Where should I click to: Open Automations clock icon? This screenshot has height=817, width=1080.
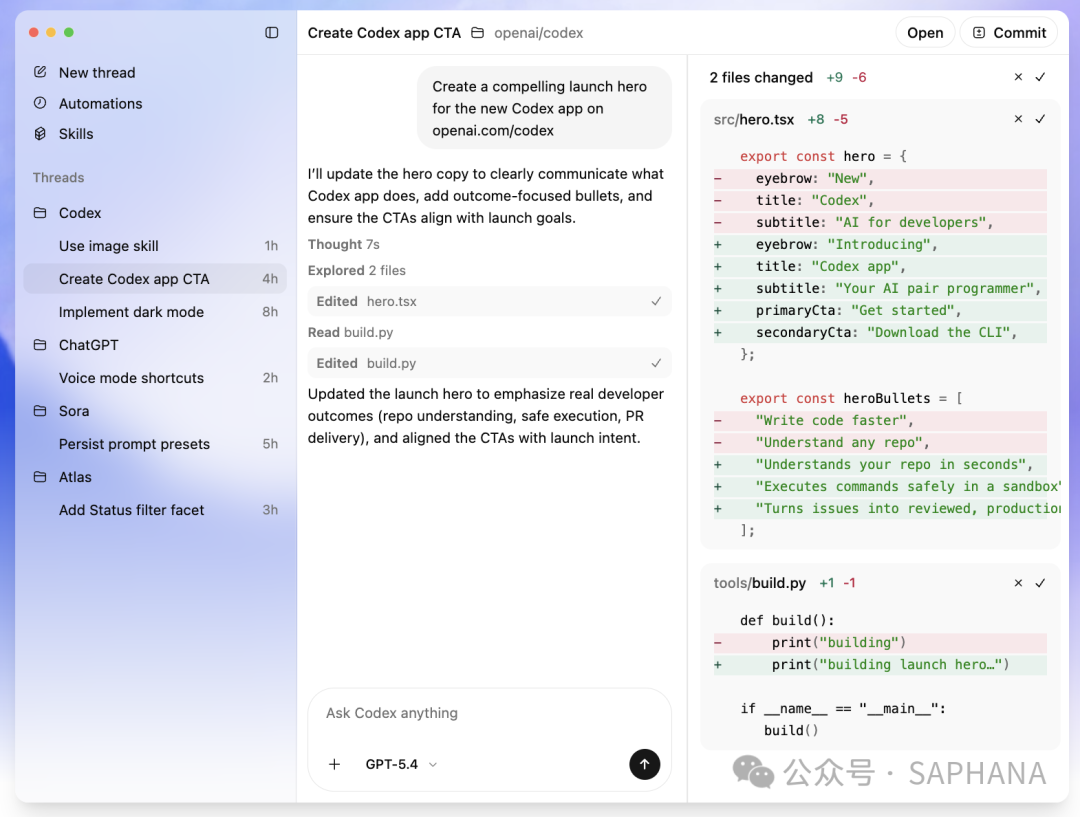40,103
